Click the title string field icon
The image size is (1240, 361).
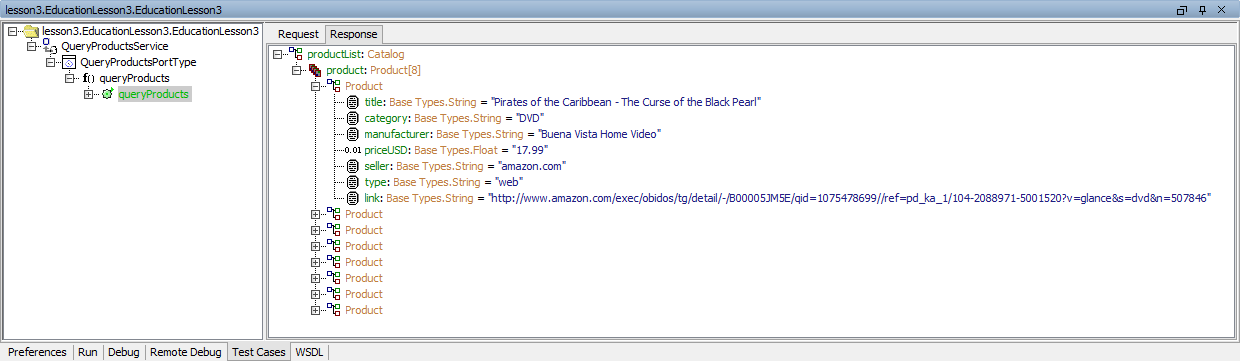coord(352,102)
